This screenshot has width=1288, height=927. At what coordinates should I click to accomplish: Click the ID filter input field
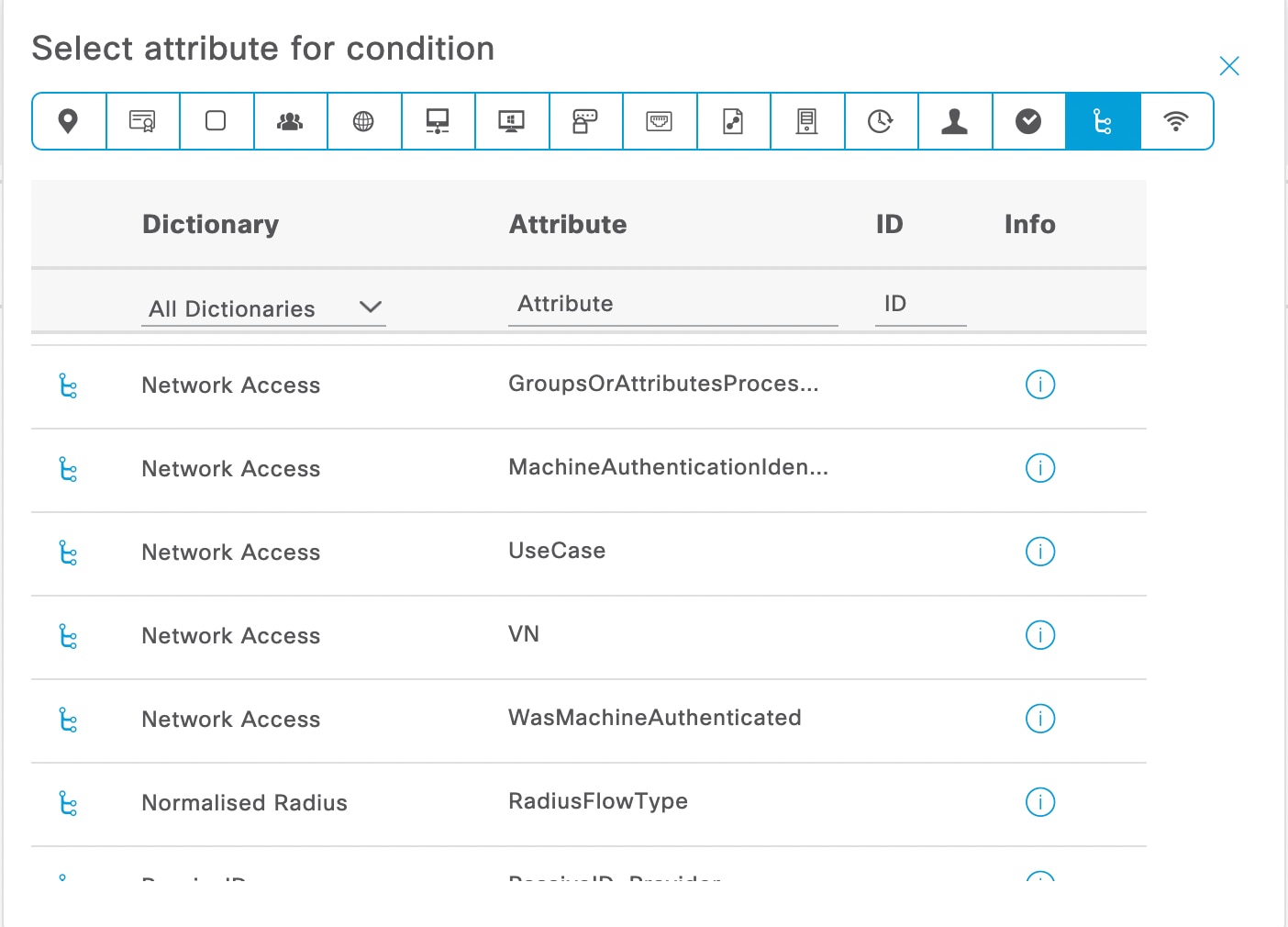click(x=920, y=304)
